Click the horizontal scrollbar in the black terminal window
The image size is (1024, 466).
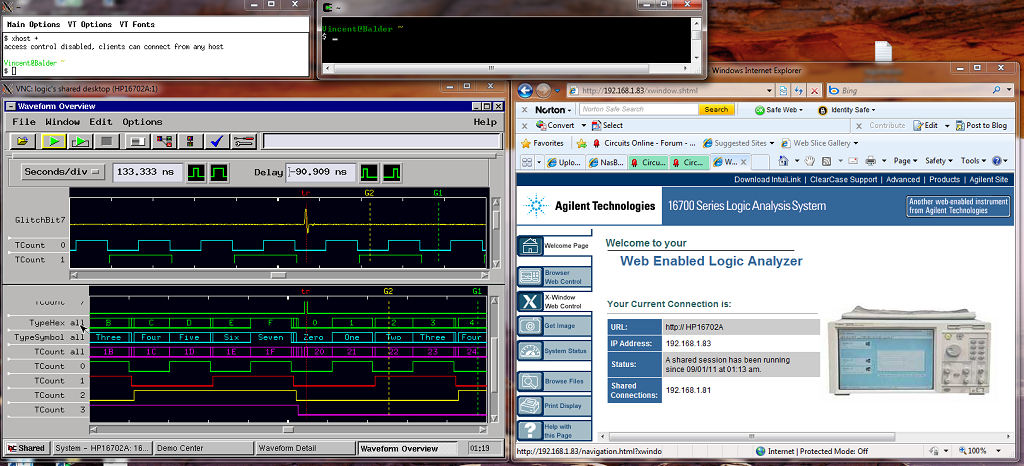click(x=507, y=68)
